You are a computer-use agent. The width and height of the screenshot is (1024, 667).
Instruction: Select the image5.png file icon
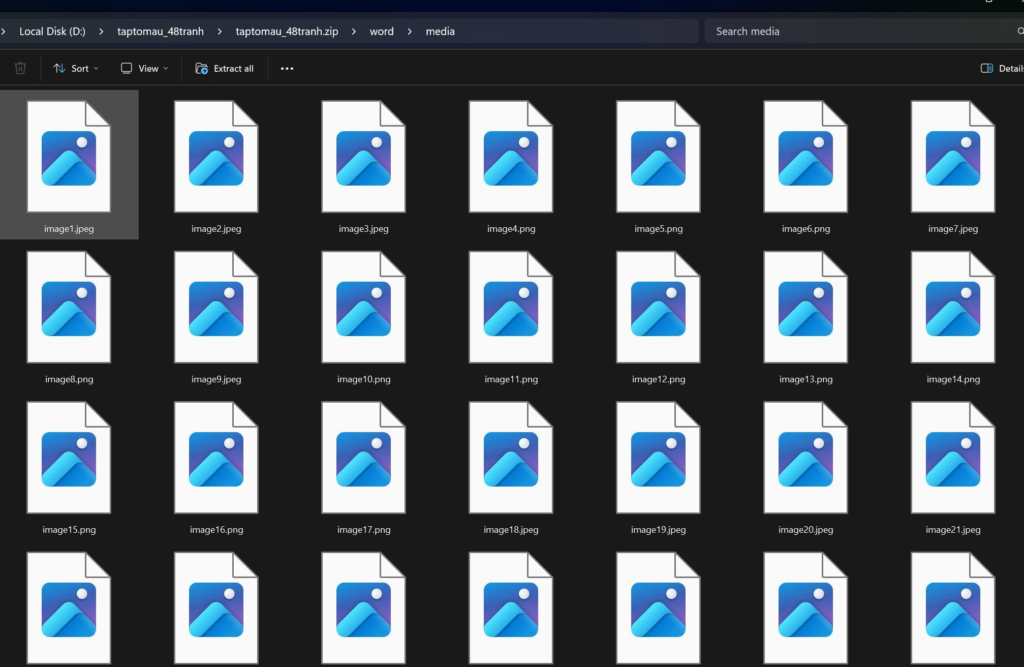click(x=658, y=157)
